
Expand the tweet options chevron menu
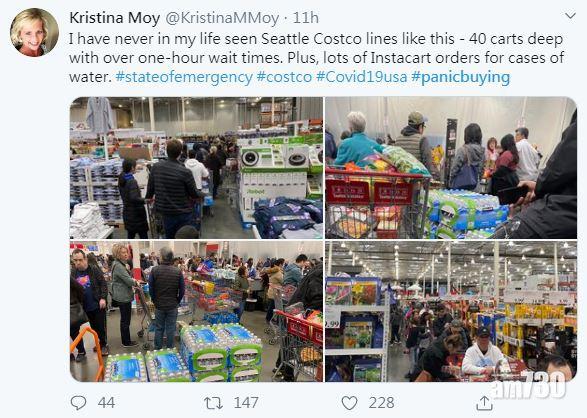[570, 16]
